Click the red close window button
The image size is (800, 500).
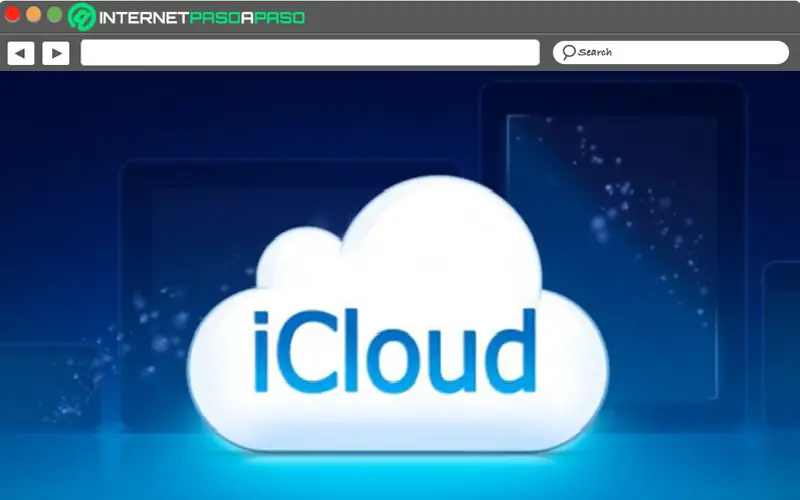(12, 14)
